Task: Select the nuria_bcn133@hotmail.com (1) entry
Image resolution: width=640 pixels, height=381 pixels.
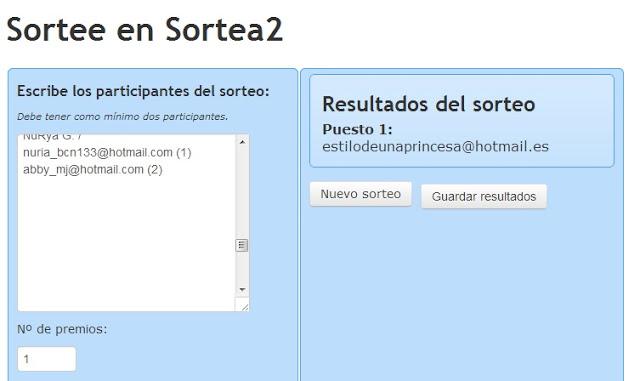Action: pyautogui.click(x=107, y=153)
